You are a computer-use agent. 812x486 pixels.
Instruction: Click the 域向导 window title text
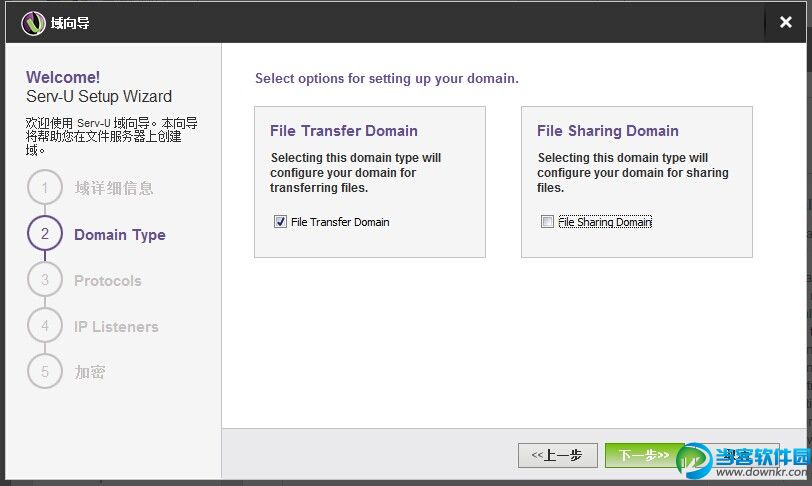[x=70, y=23]
